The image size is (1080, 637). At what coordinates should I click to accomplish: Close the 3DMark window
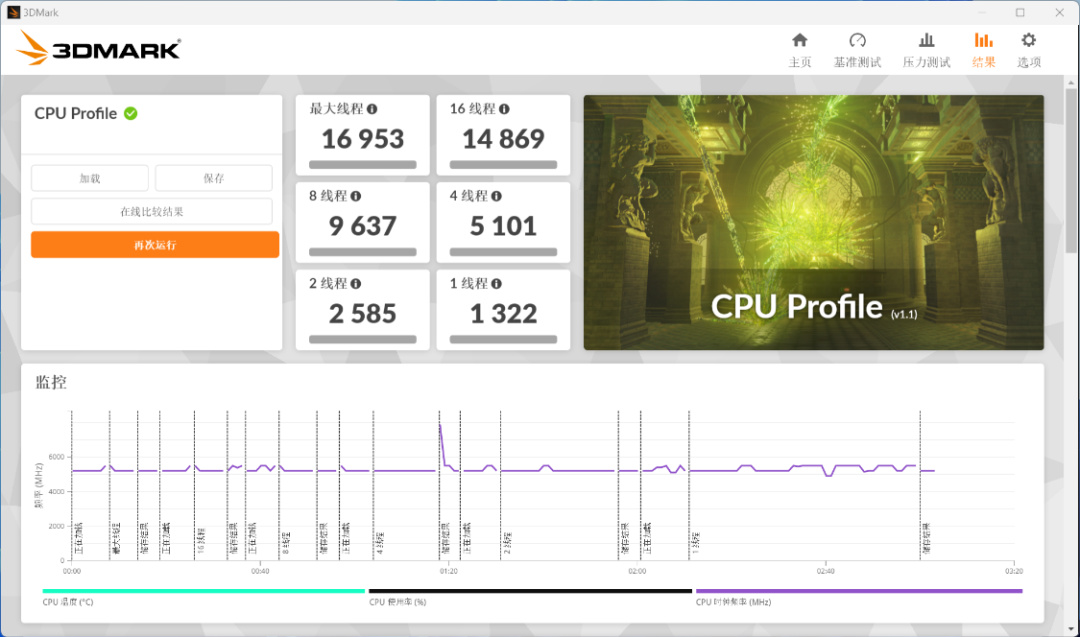tap(1059, 12)
